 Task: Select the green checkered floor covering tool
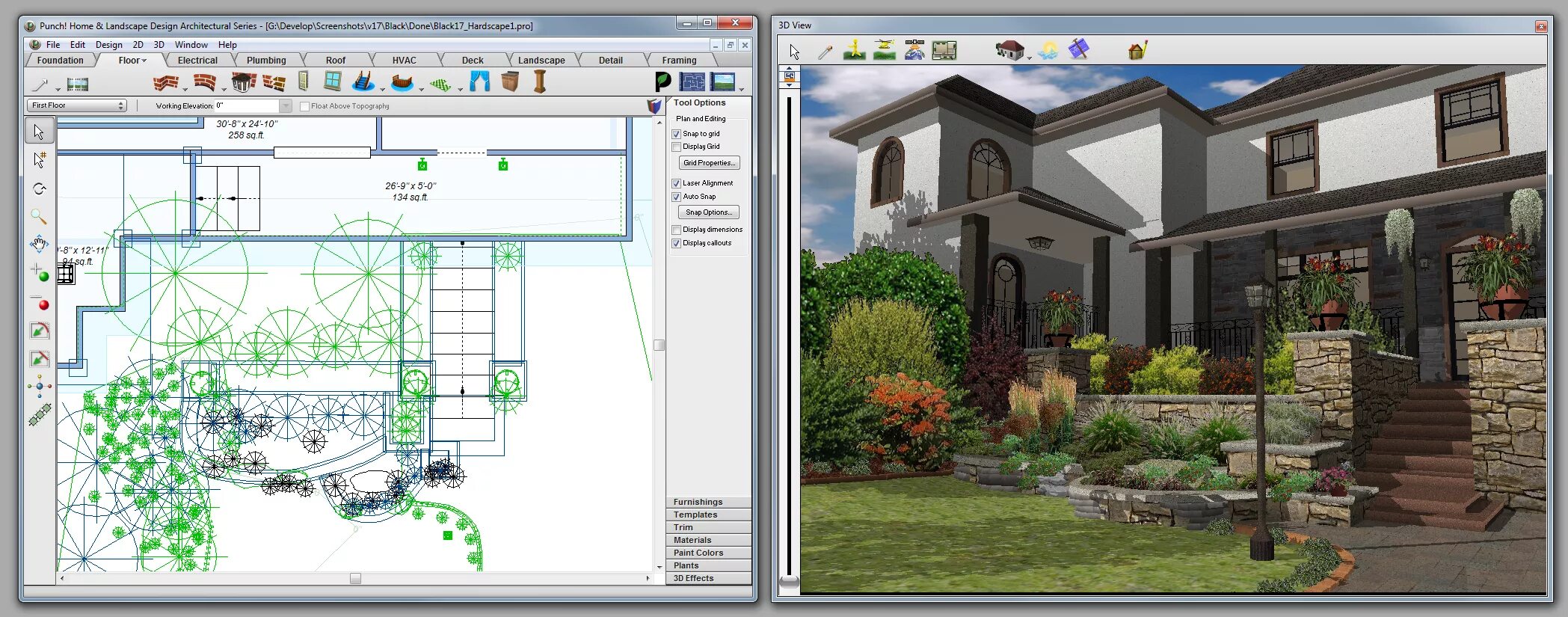(x=440, y=84)
